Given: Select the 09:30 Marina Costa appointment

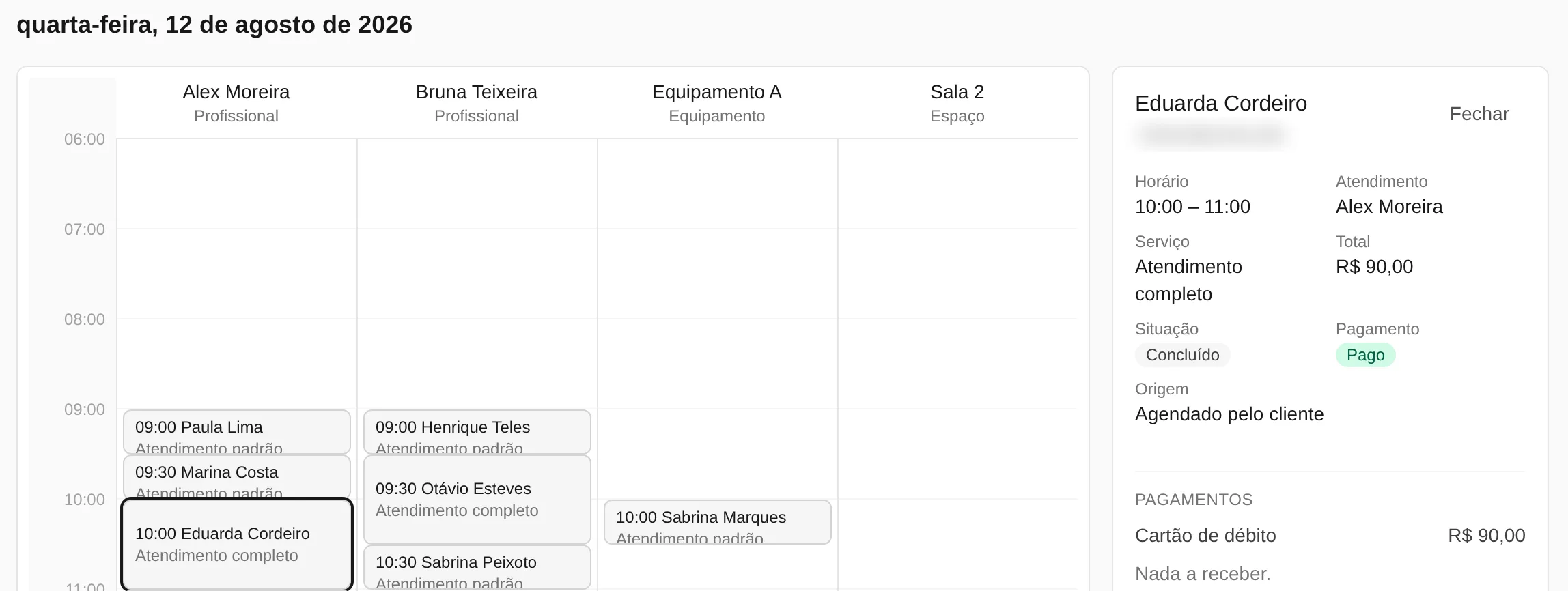Looking at the screenshot, I should [x=237, y=476].
